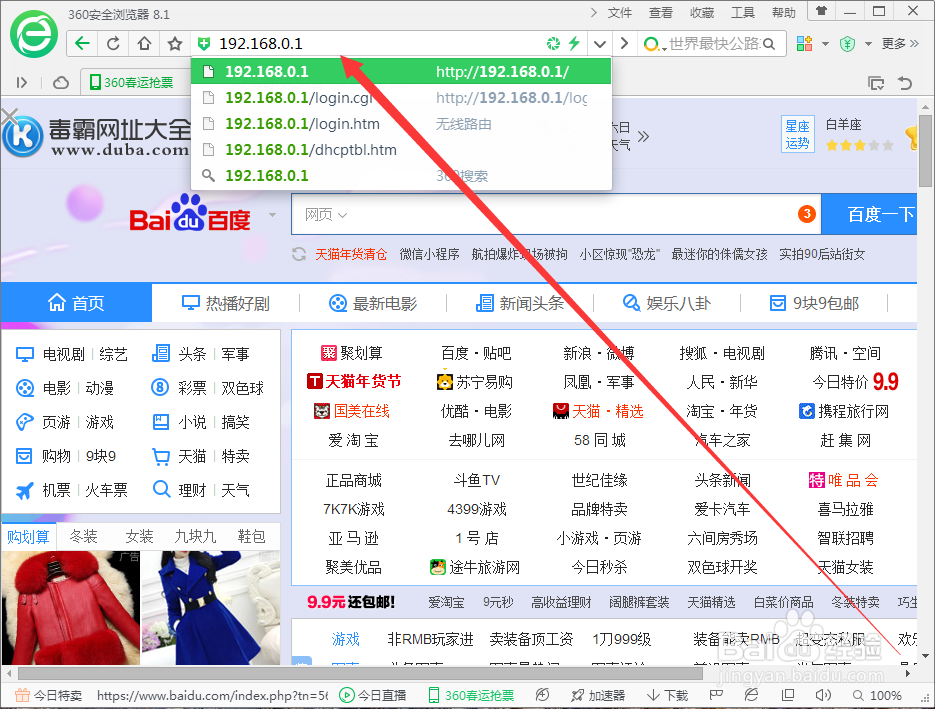The height and width of the screenshot is (709, 935).
Task: Expand the weather double chevron arrow
Action: click(643, 137)
